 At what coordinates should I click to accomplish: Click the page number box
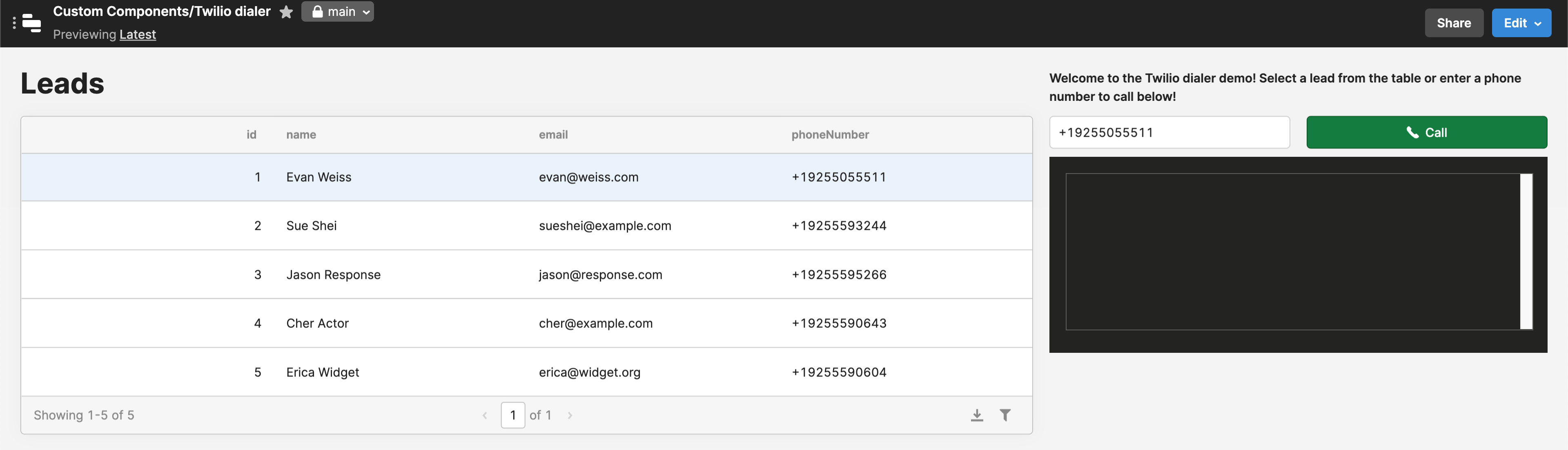[x=513, y=415]
